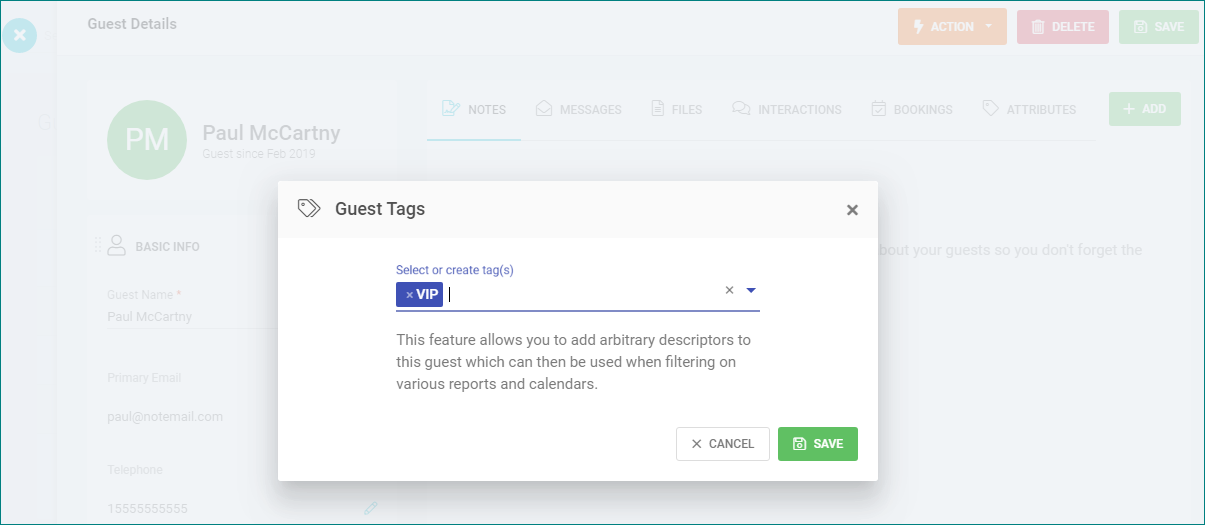The height and width of the screenshot is (525, 1205).
Task: Click the Basic Info drag handle
Action: pyautogui.click(x=98, y=245)
